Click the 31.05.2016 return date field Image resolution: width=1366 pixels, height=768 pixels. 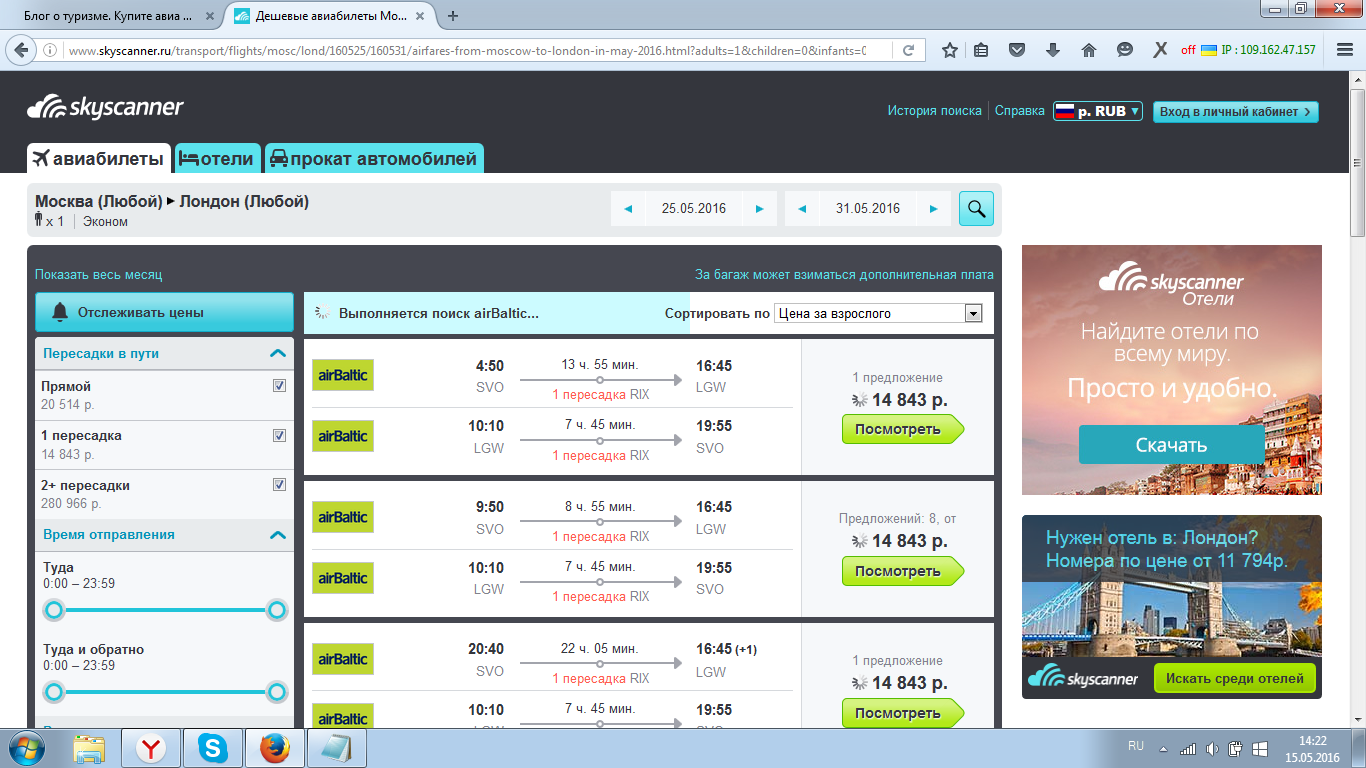coord(868,208)
